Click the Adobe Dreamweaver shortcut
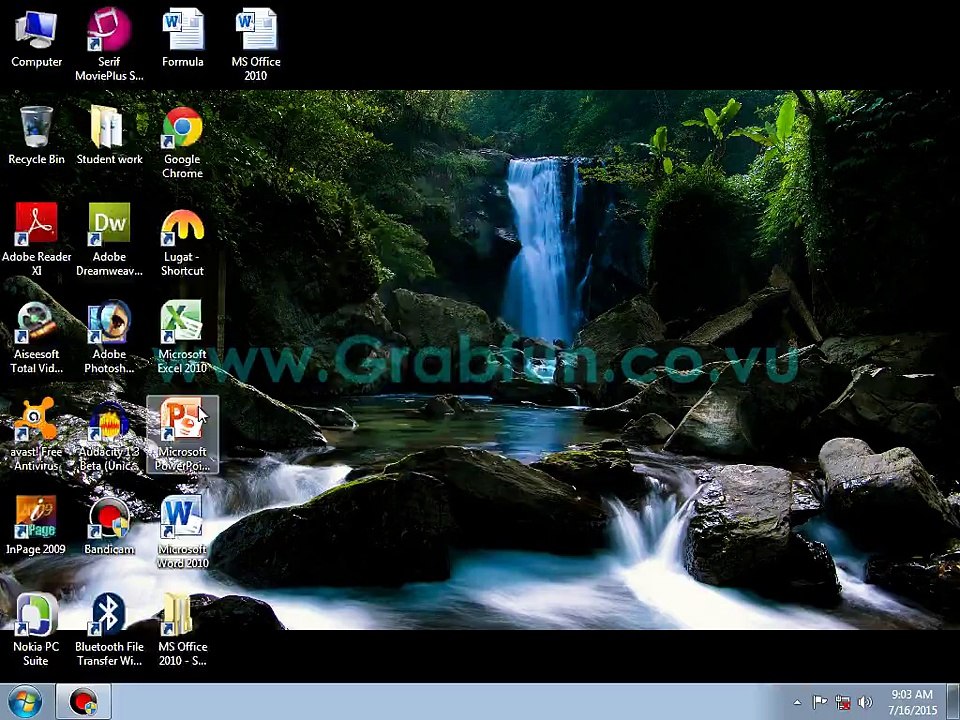 click(109, 239)
